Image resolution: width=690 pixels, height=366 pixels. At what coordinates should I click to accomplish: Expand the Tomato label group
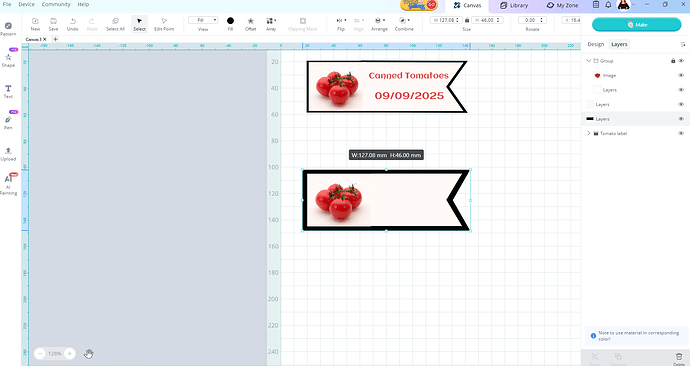pos(588,133)
